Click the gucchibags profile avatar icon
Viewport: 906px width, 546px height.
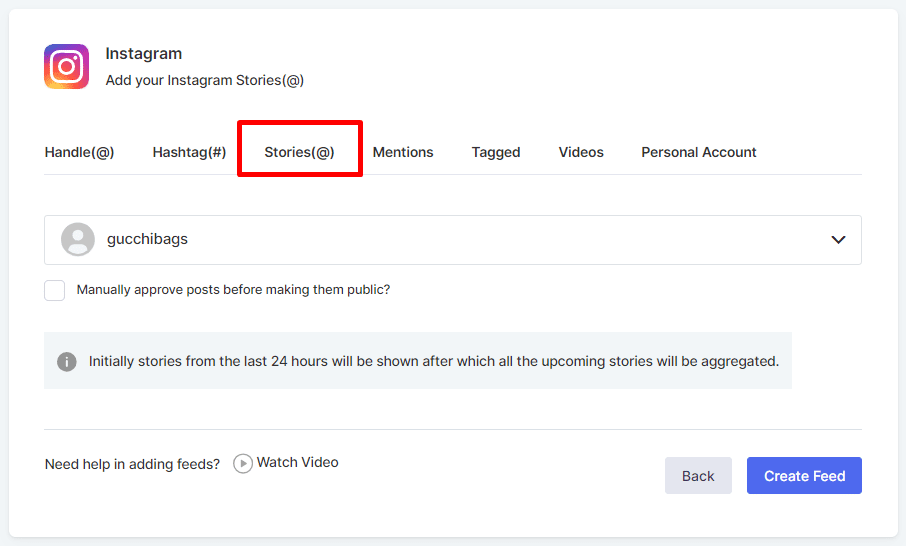pyautogui.click(x=78, y=240)
